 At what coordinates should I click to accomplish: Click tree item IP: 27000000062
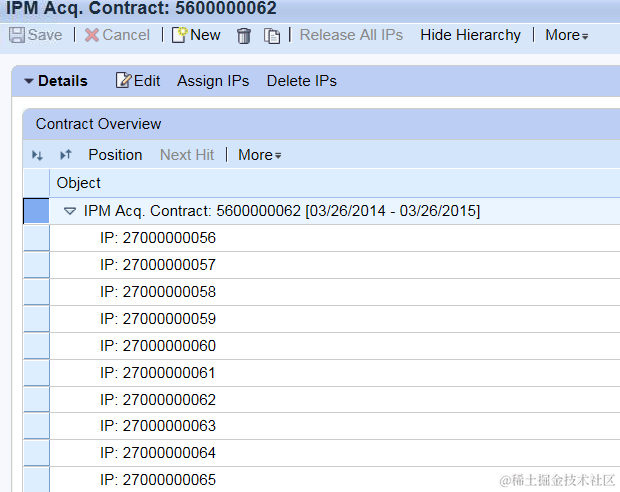[158, 400]
